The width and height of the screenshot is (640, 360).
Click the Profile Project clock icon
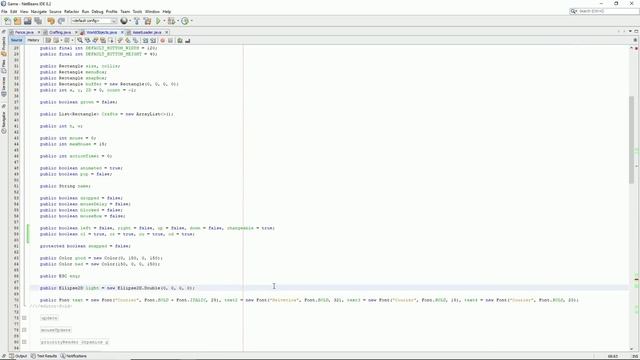tap(185, 21)
